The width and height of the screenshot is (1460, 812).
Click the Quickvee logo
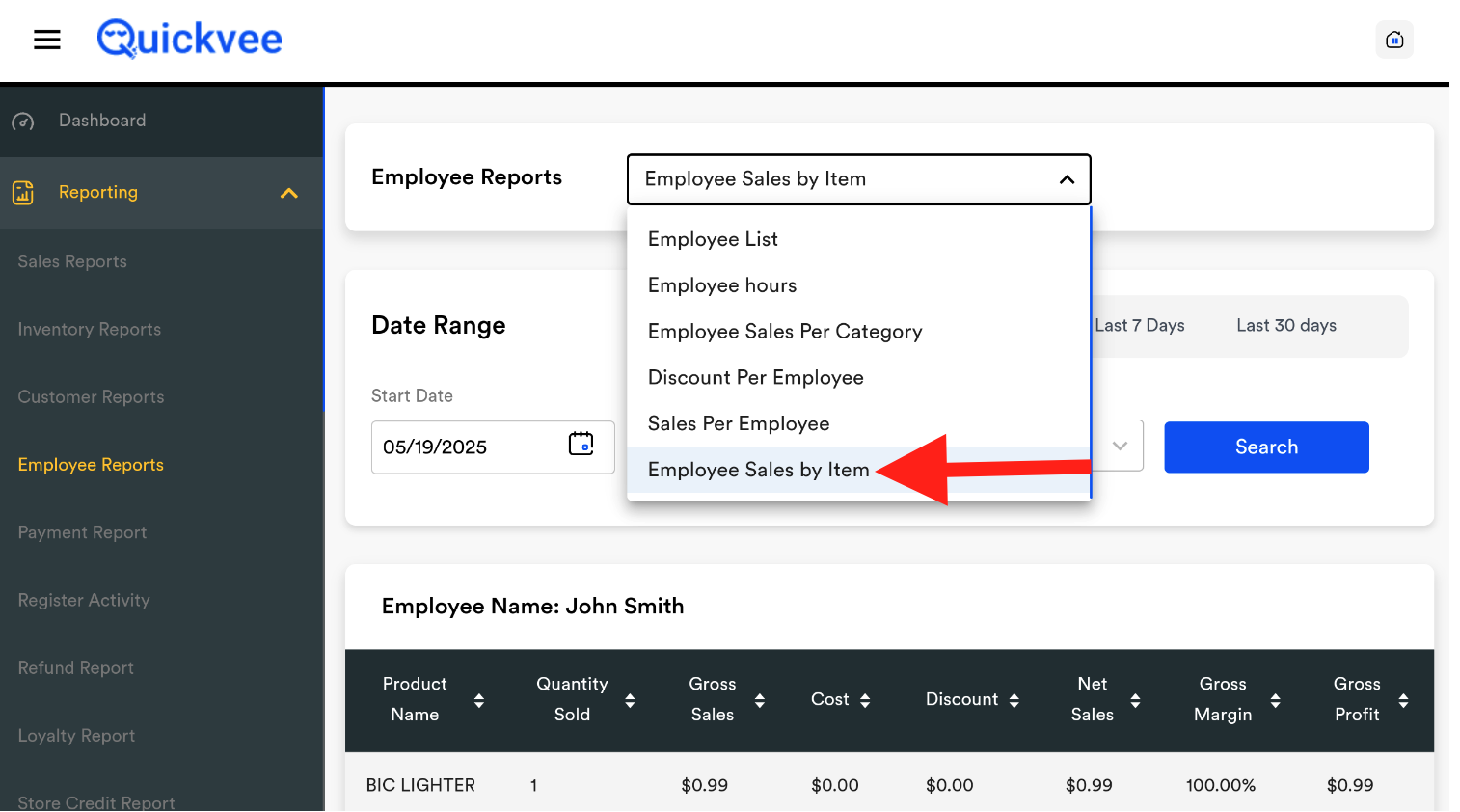(189, 40)
